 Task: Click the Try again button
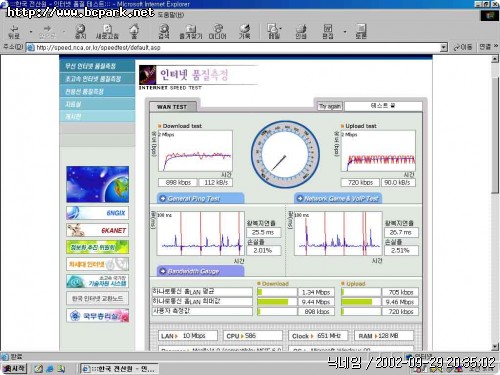click(x=329, y=106)
